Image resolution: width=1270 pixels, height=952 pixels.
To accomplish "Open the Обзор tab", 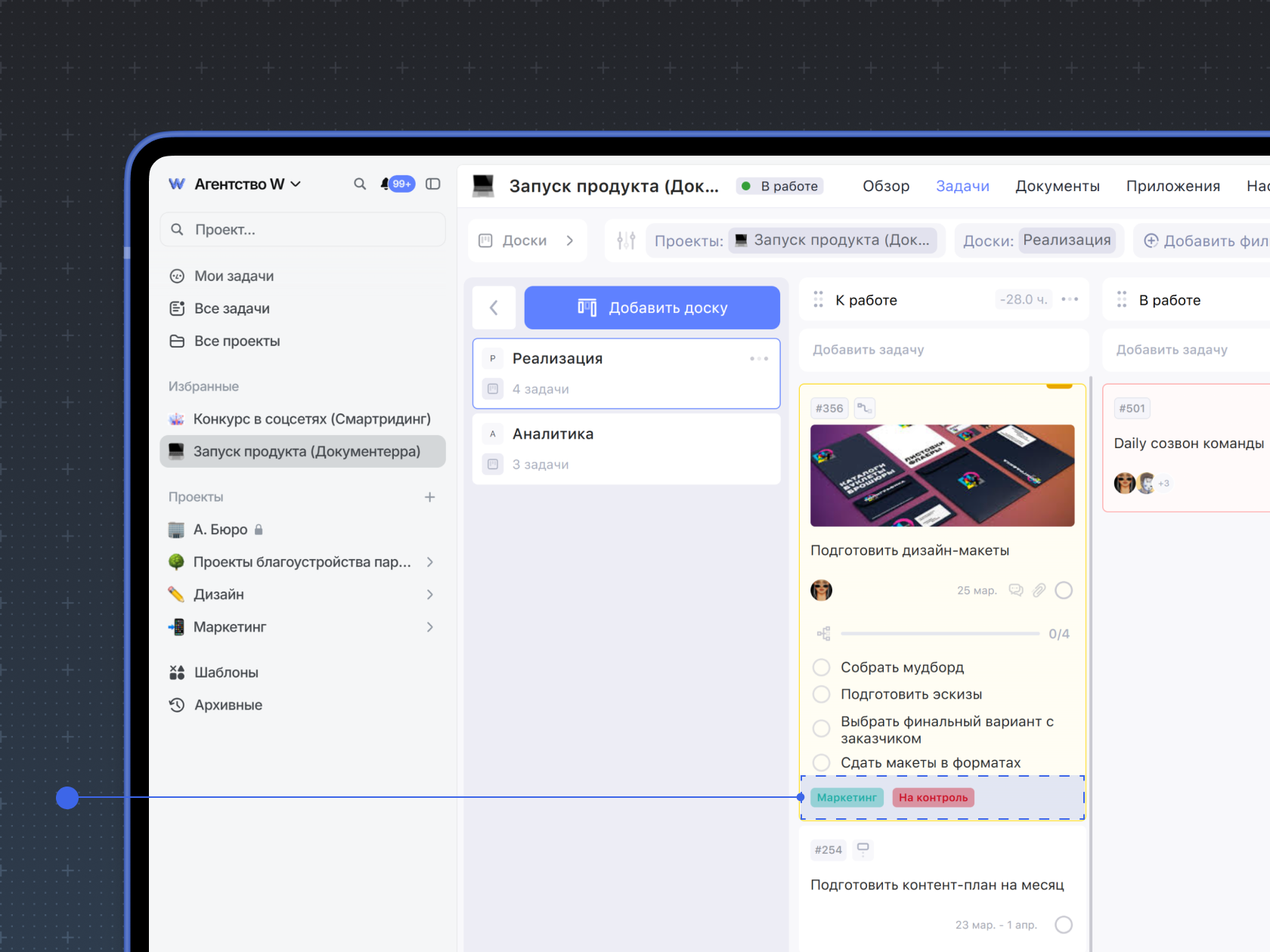I will (886, 187).
